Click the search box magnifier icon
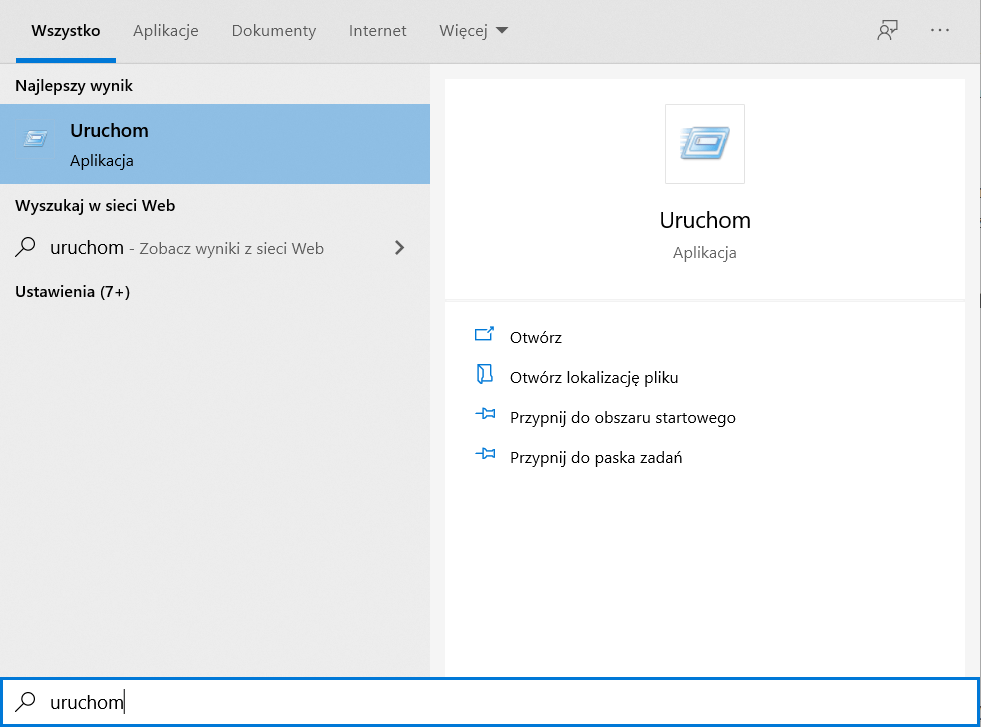Image resolution: width=981 pixels, height=727 pixels. [x=25, y=701]
